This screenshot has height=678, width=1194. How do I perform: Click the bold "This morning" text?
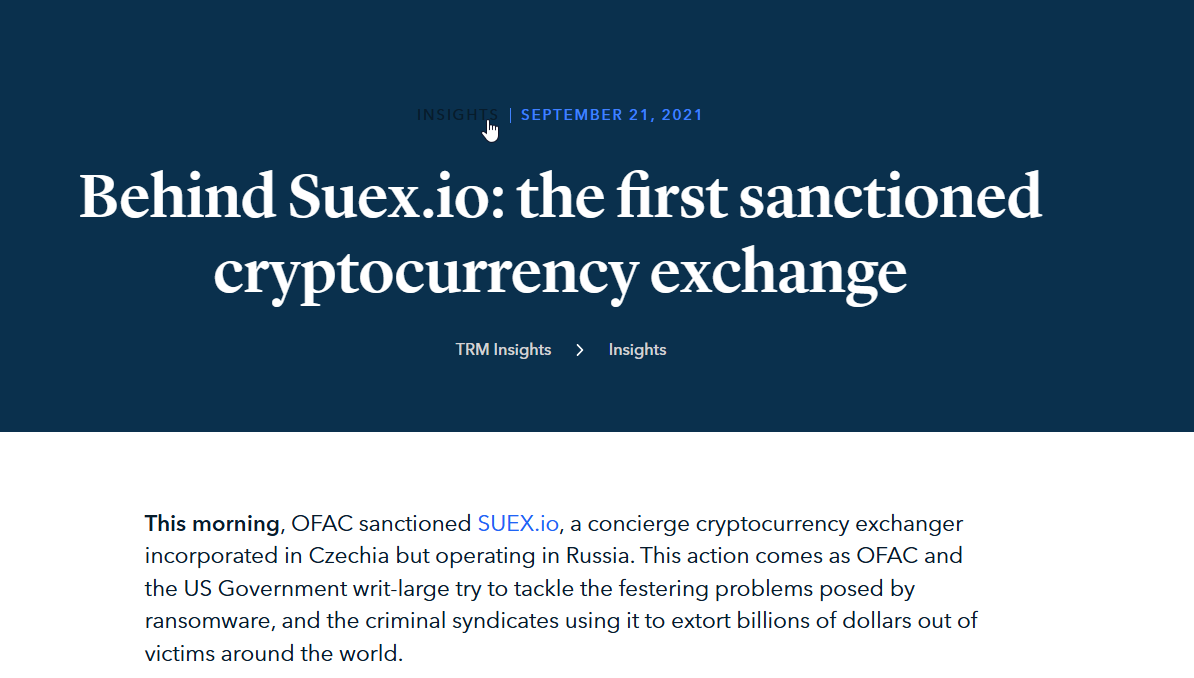212,523
